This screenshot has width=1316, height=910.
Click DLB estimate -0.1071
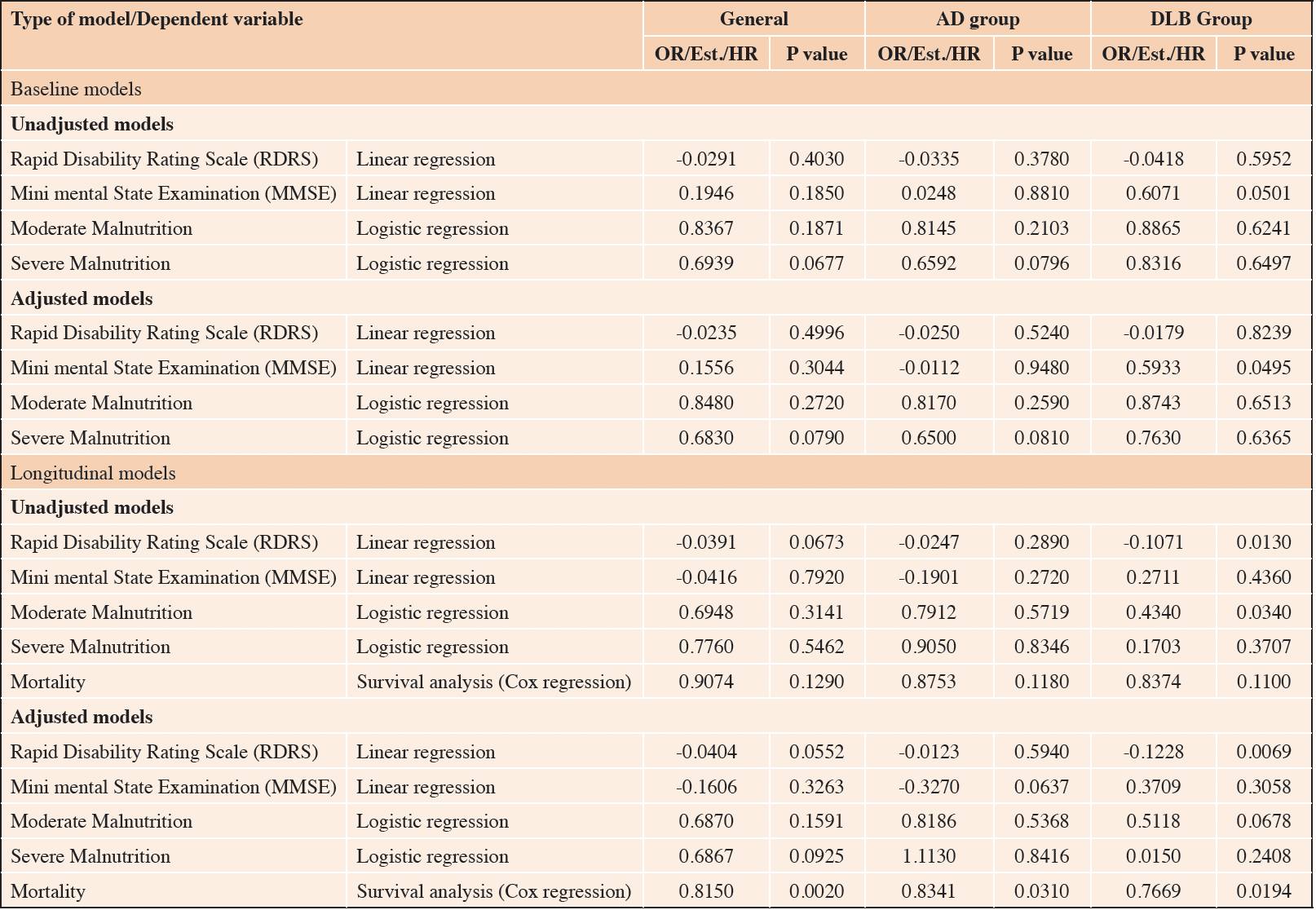[x=1153, y=542]
